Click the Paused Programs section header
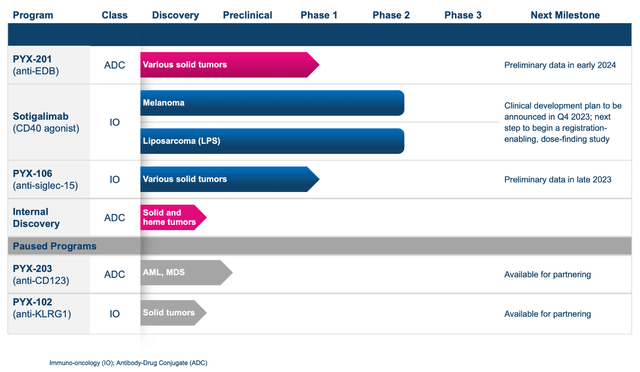 [x=320, y=246]
